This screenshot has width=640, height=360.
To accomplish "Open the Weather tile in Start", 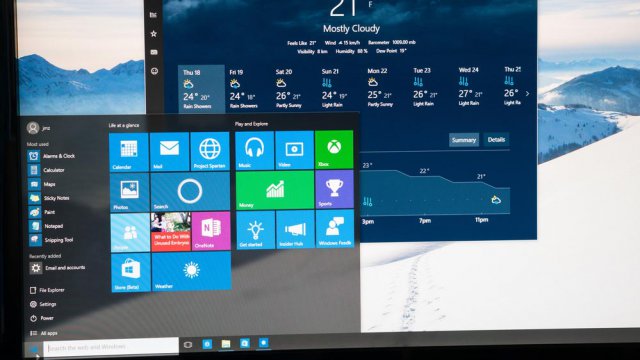I will click(x=191, y=271).
